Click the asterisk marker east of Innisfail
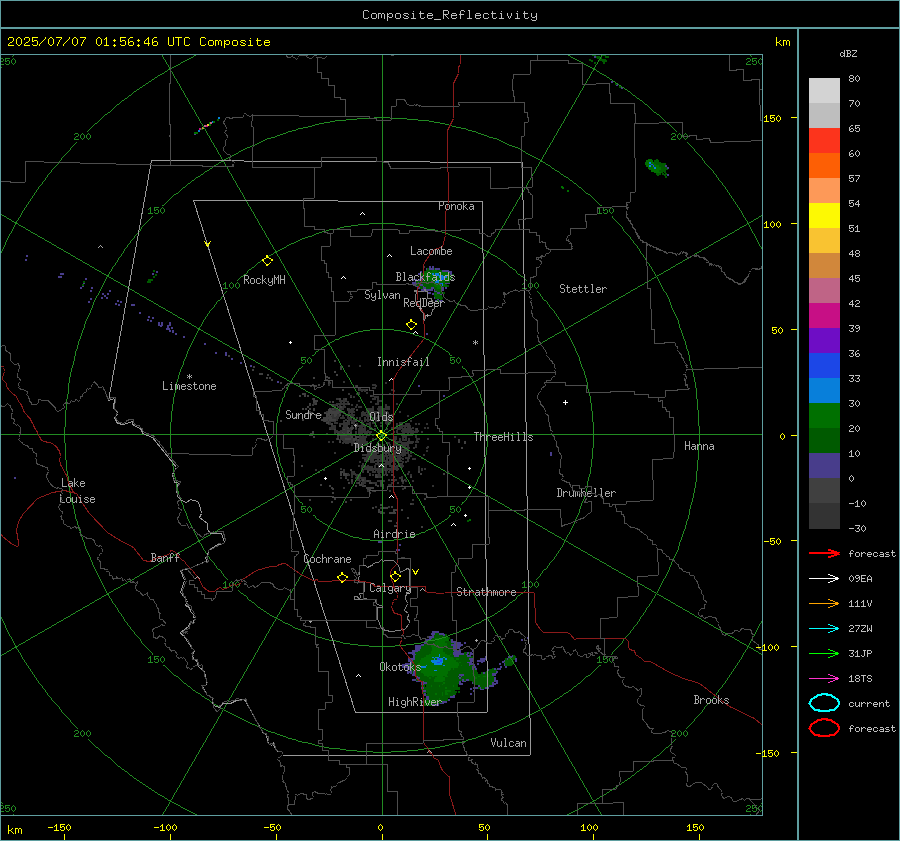 [475, 343]
